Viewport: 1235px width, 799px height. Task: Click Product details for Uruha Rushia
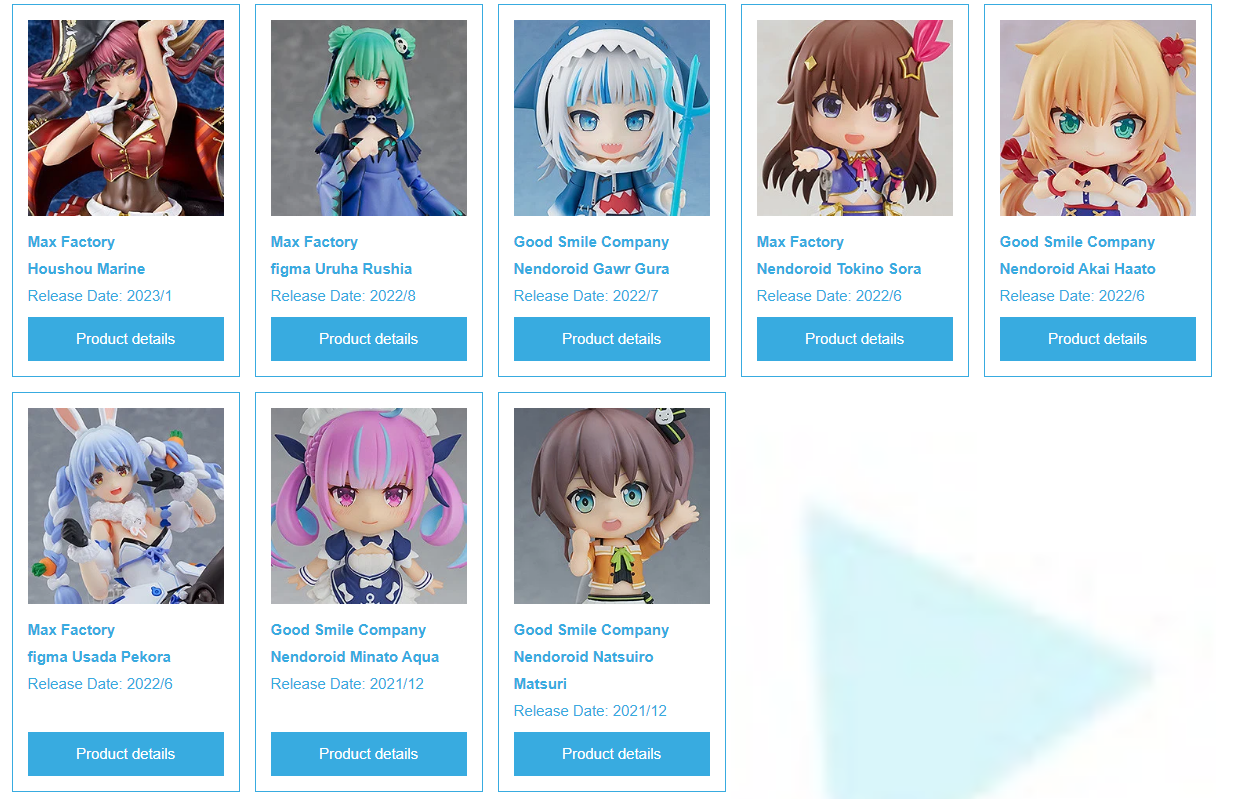369,339
